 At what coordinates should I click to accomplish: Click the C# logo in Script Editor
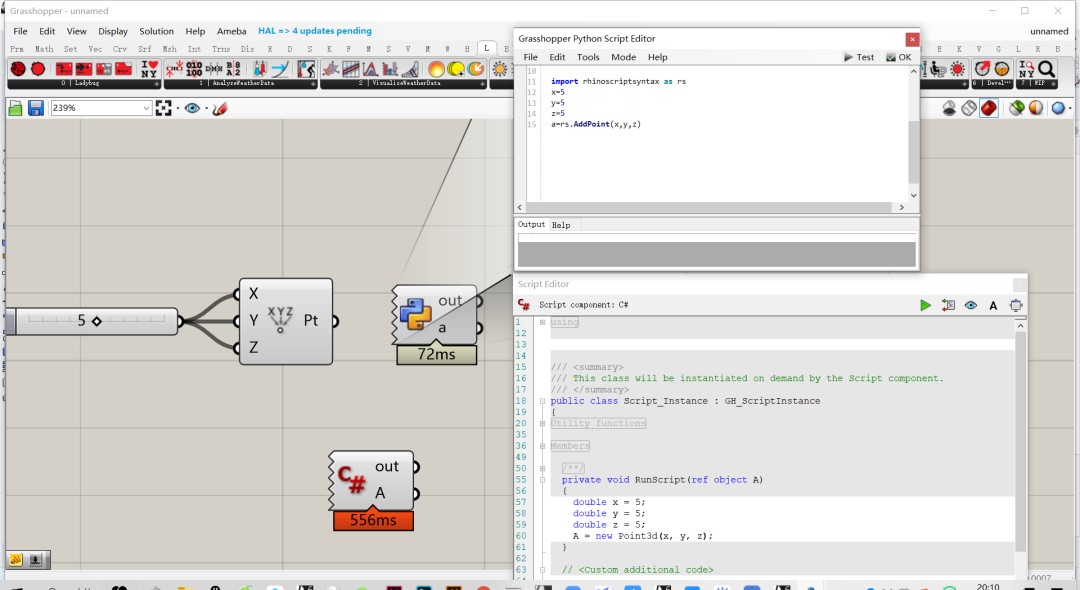523,304
